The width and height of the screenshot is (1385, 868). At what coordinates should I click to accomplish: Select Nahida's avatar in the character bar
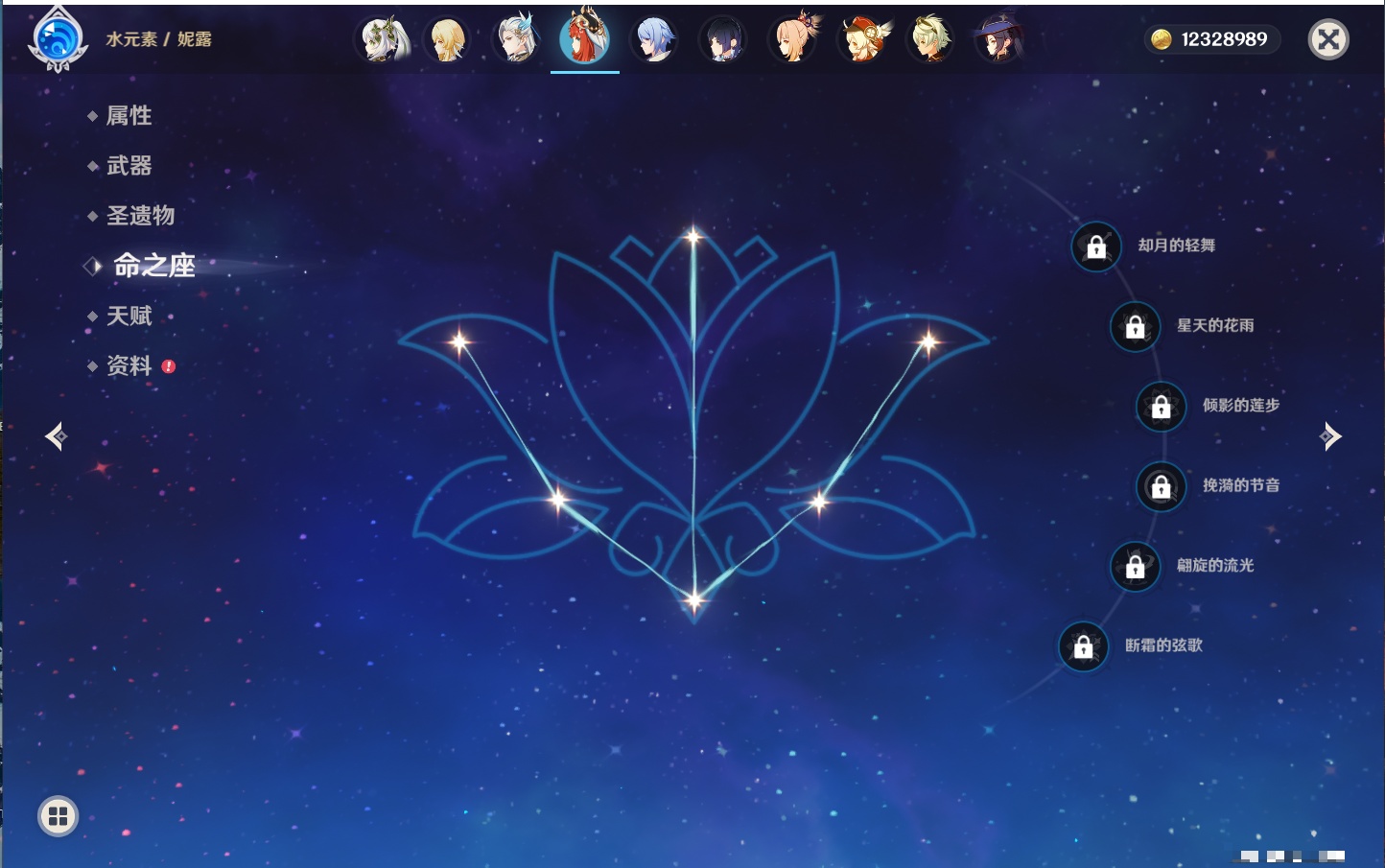tap(385, 40)
